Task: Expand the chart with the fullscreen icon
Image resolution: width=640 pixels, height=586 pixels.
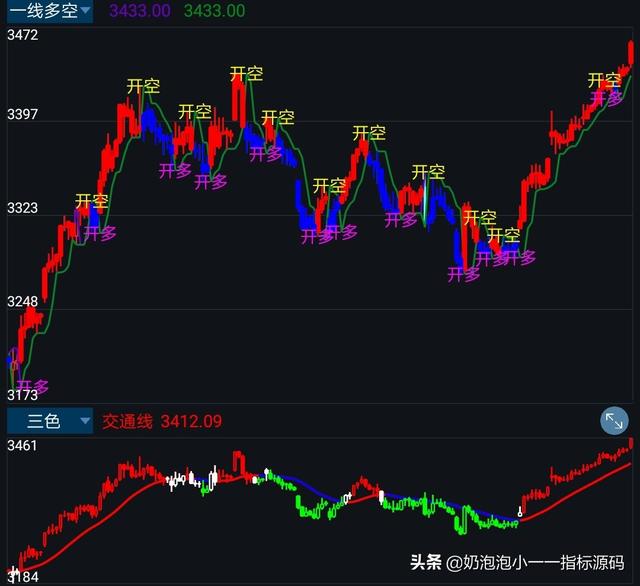Action: (614, 421)
